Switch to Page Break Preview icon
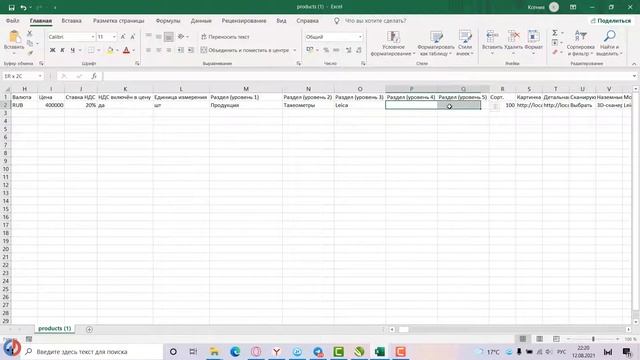 (x=556, y=339)
